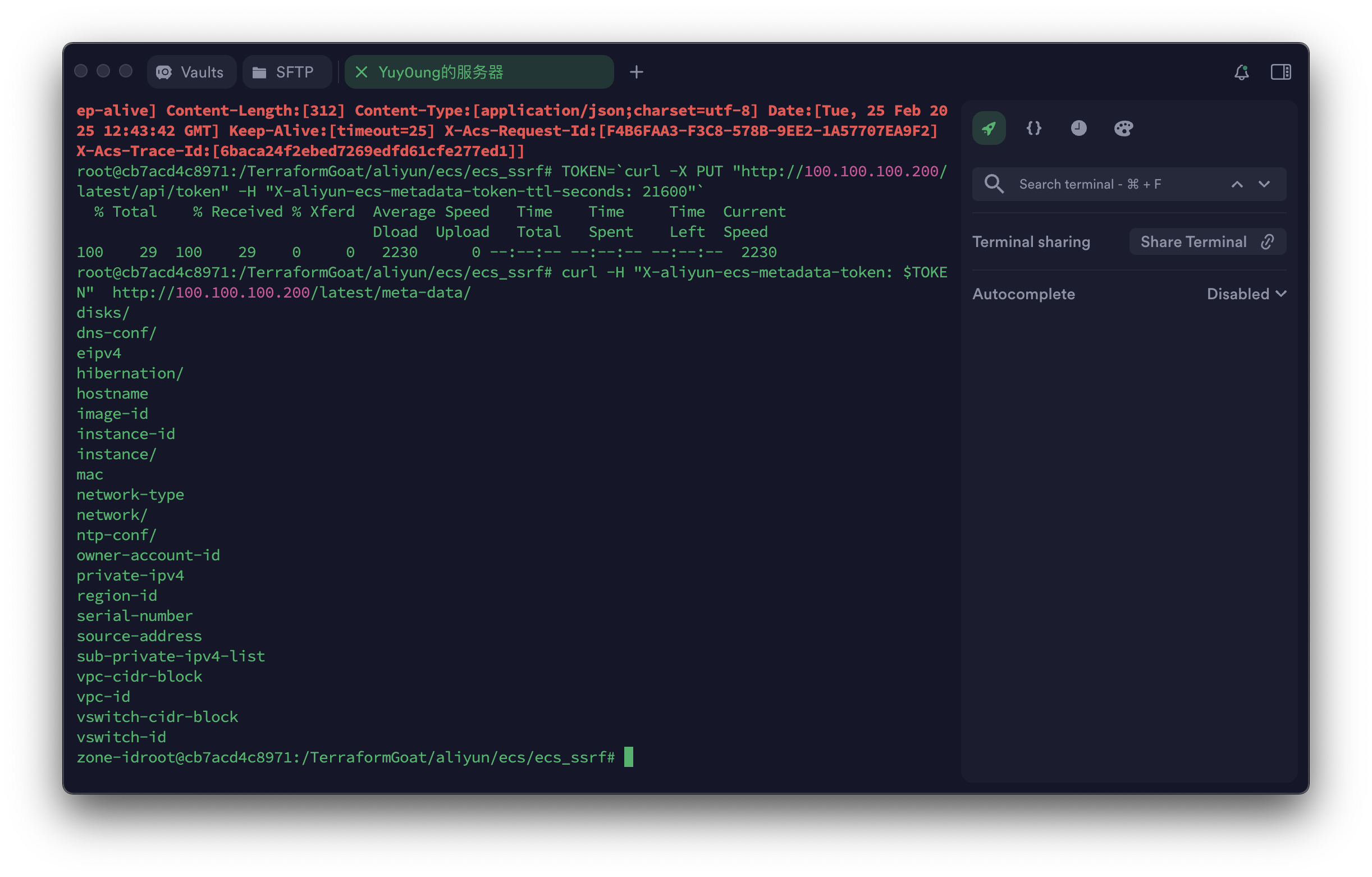Click the terminal prompt cursor line
The image size is (1372, 877).
coord(628,757)
